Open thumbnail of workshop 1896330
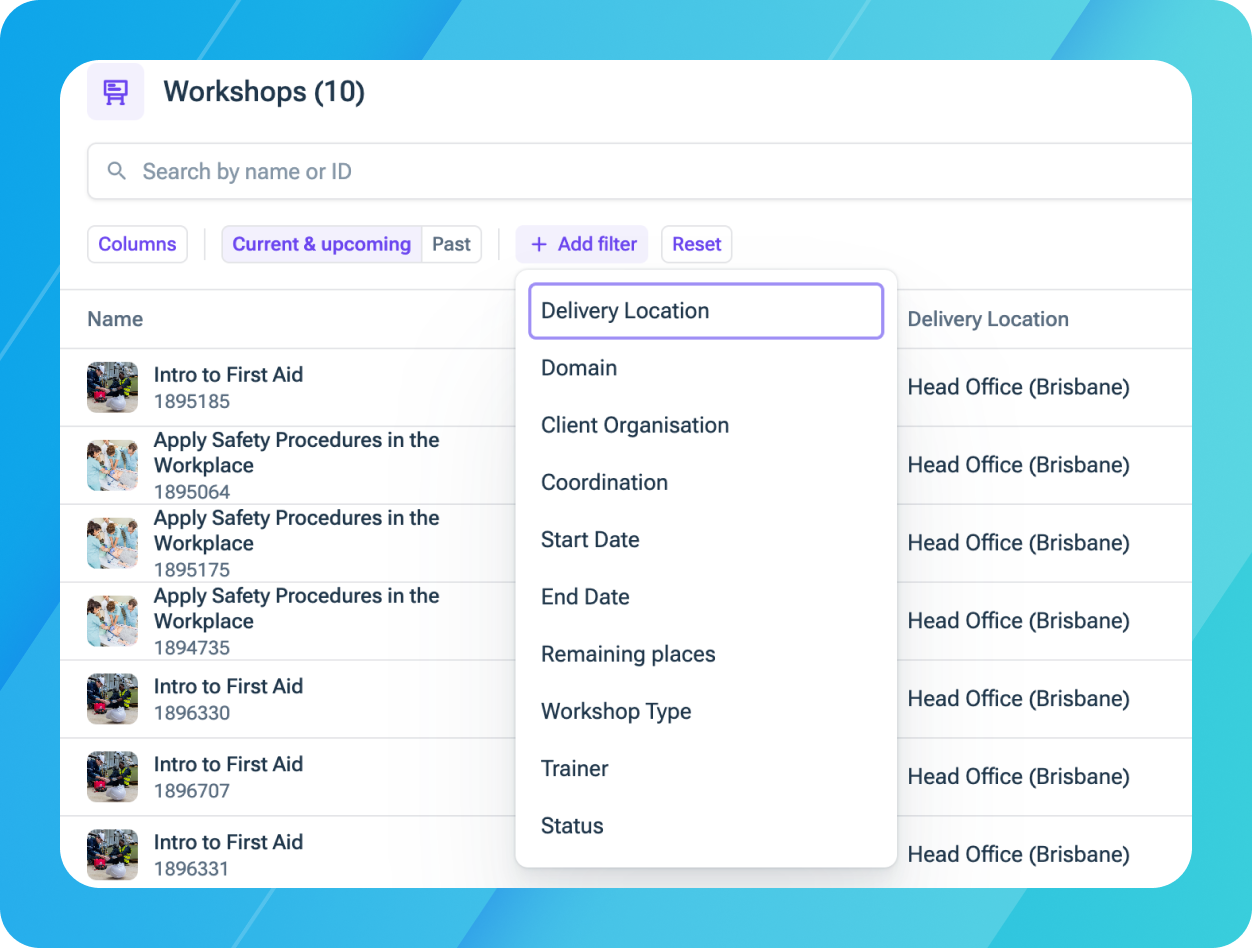1252x948 pixels. (112, 700)
